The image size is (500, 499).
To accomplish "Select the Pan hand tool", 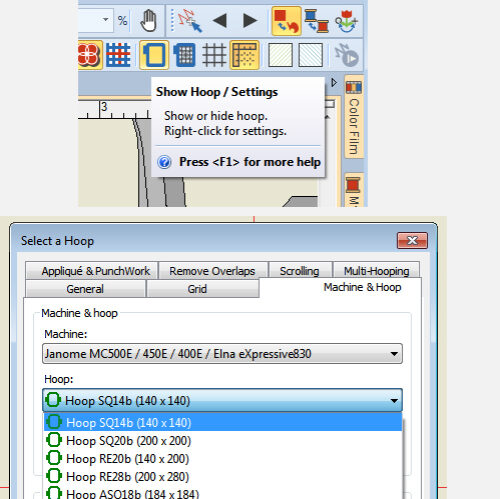I will pos(149,21).
